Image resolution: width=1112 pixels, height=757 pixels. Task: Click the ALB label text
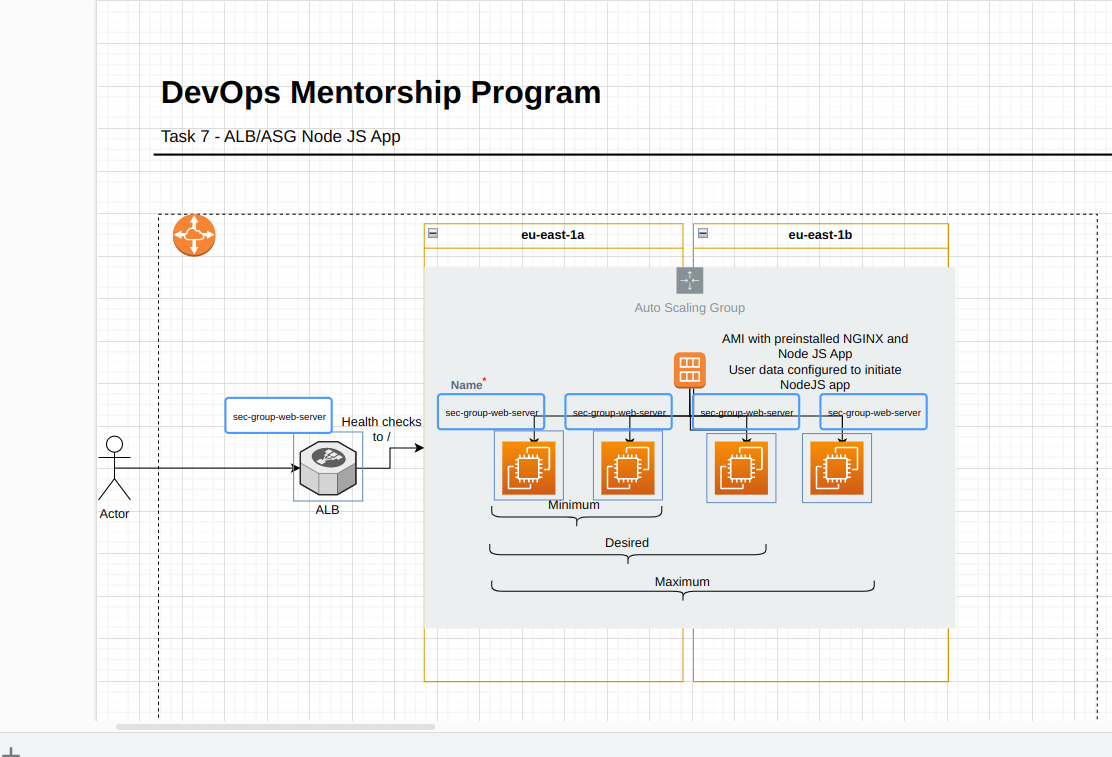pyautogui.click(x=328, y=510)
